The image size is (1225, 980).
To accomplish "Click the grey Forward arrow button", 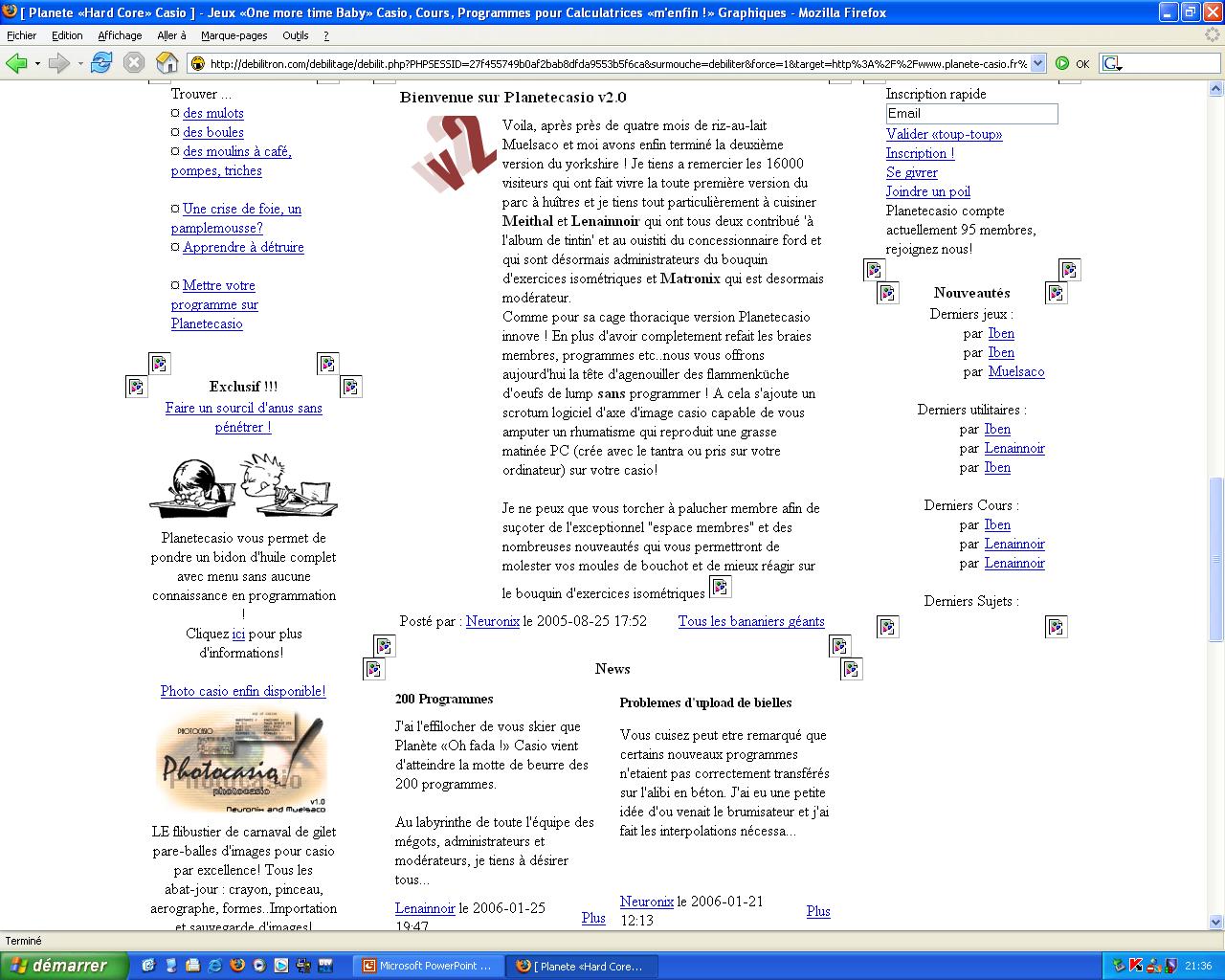I will [58, 63].
